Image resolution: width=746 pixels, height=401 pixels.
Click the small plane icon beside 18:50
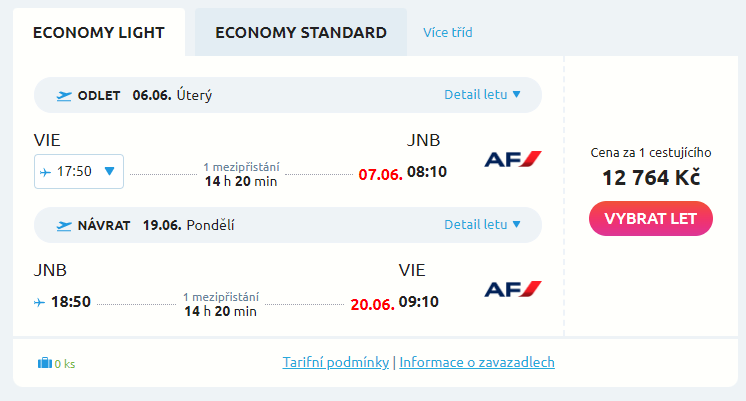(40, 301)
